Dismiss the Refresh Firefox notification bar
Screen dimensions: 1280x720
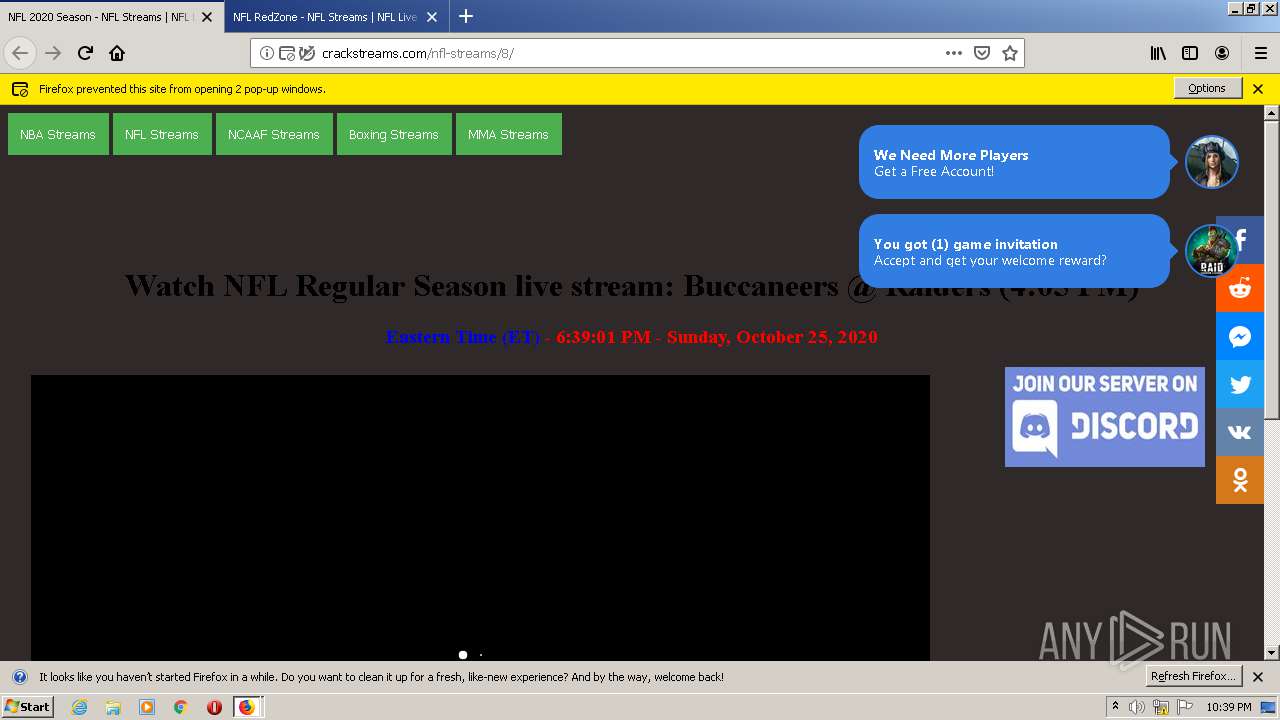pos(1258,676)
